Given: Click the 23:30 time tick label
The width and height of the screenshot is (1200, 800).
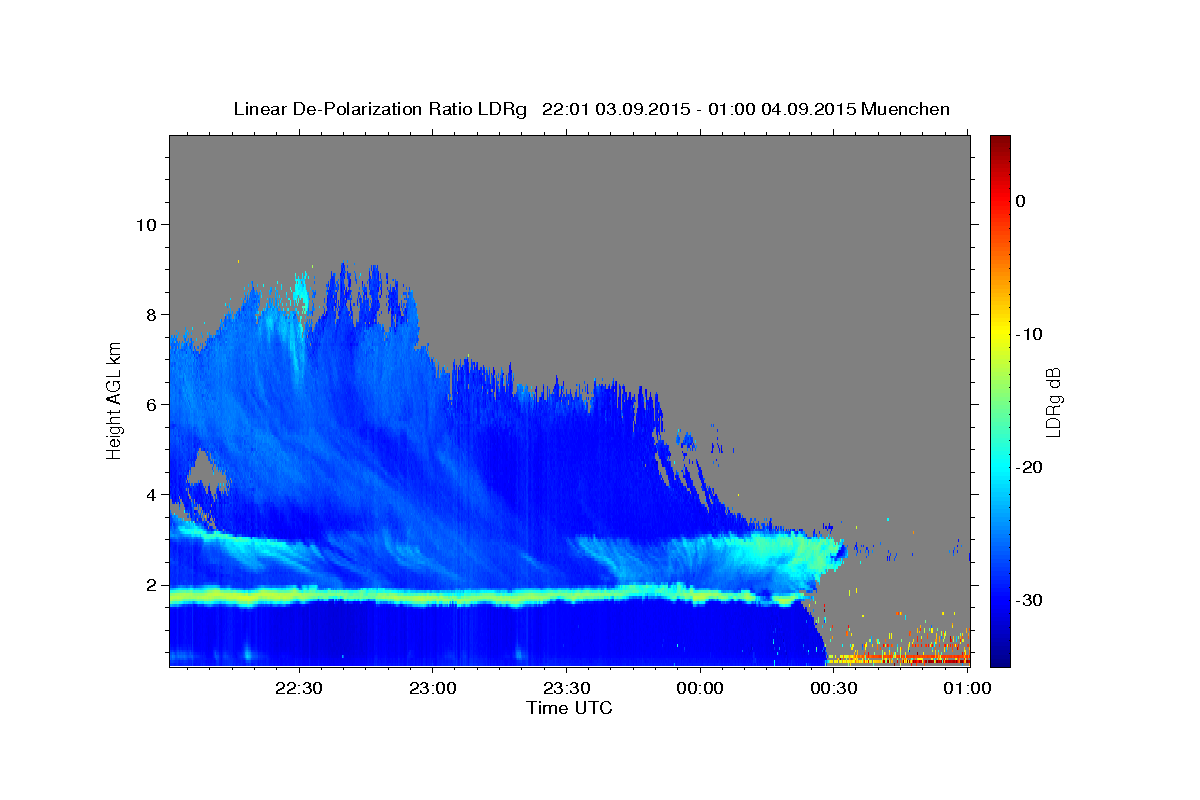Looking at the screenshot, I should [x=566, y=688].
